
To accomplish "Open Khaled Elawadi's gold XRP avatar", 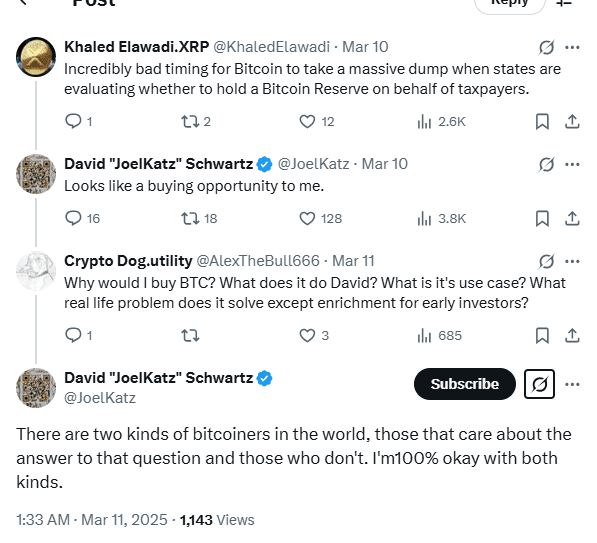I will tap(36, 57).
